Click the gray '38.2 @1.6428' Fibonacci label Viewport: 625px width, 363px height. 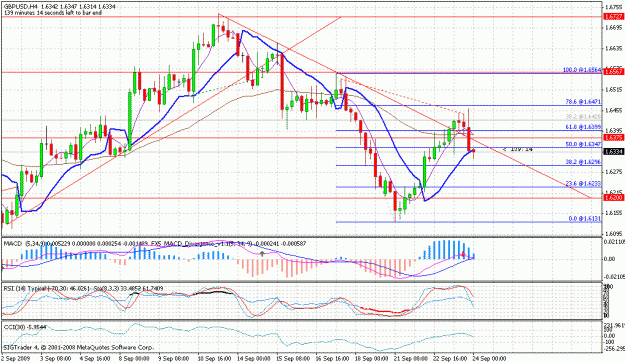pyautogui.click(x=583, y=116)
